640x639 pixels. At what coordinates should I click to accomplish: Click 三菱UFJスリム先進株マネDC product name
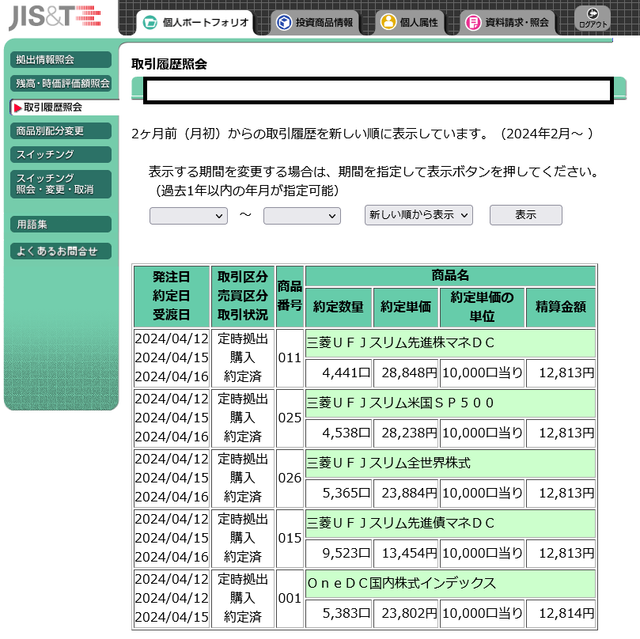tap(400, 343)
